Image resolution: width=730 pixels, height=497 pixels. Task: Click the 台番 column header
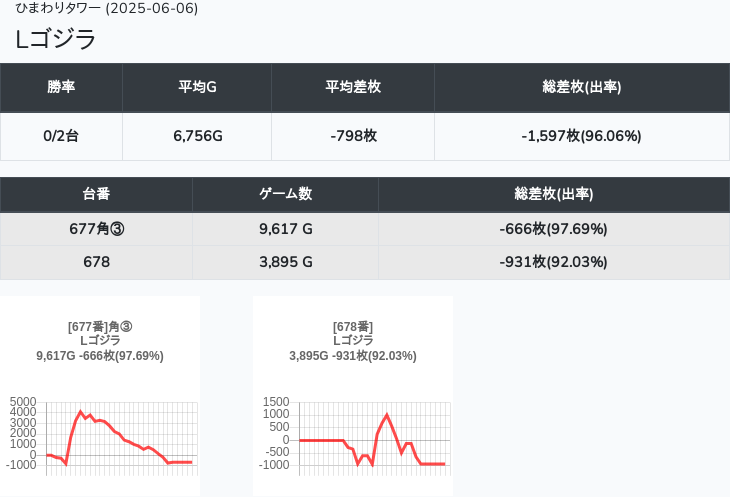coord(96,194)
